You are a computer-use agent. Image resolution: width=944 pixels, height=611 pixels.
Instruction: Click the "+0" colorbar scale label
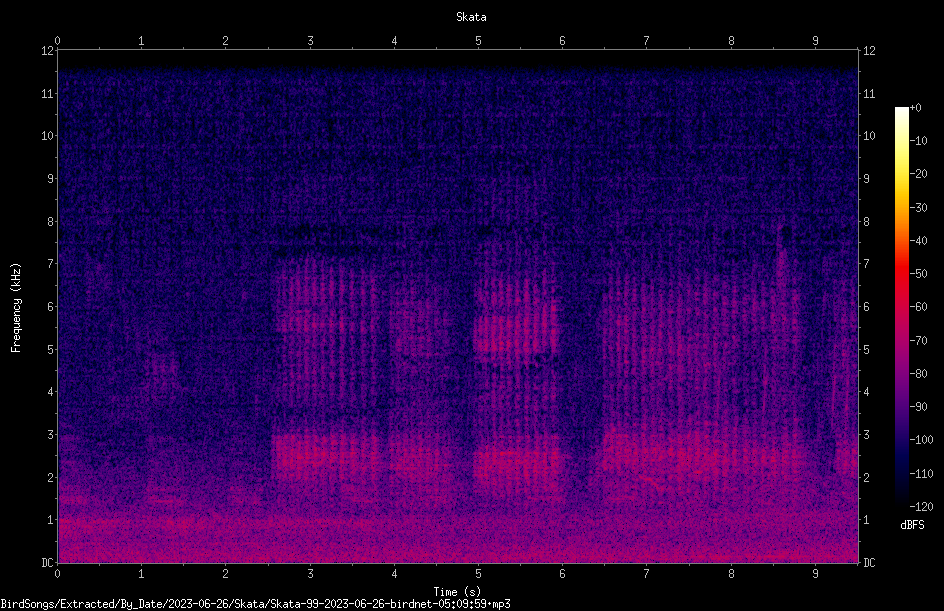tap(915, 108)
